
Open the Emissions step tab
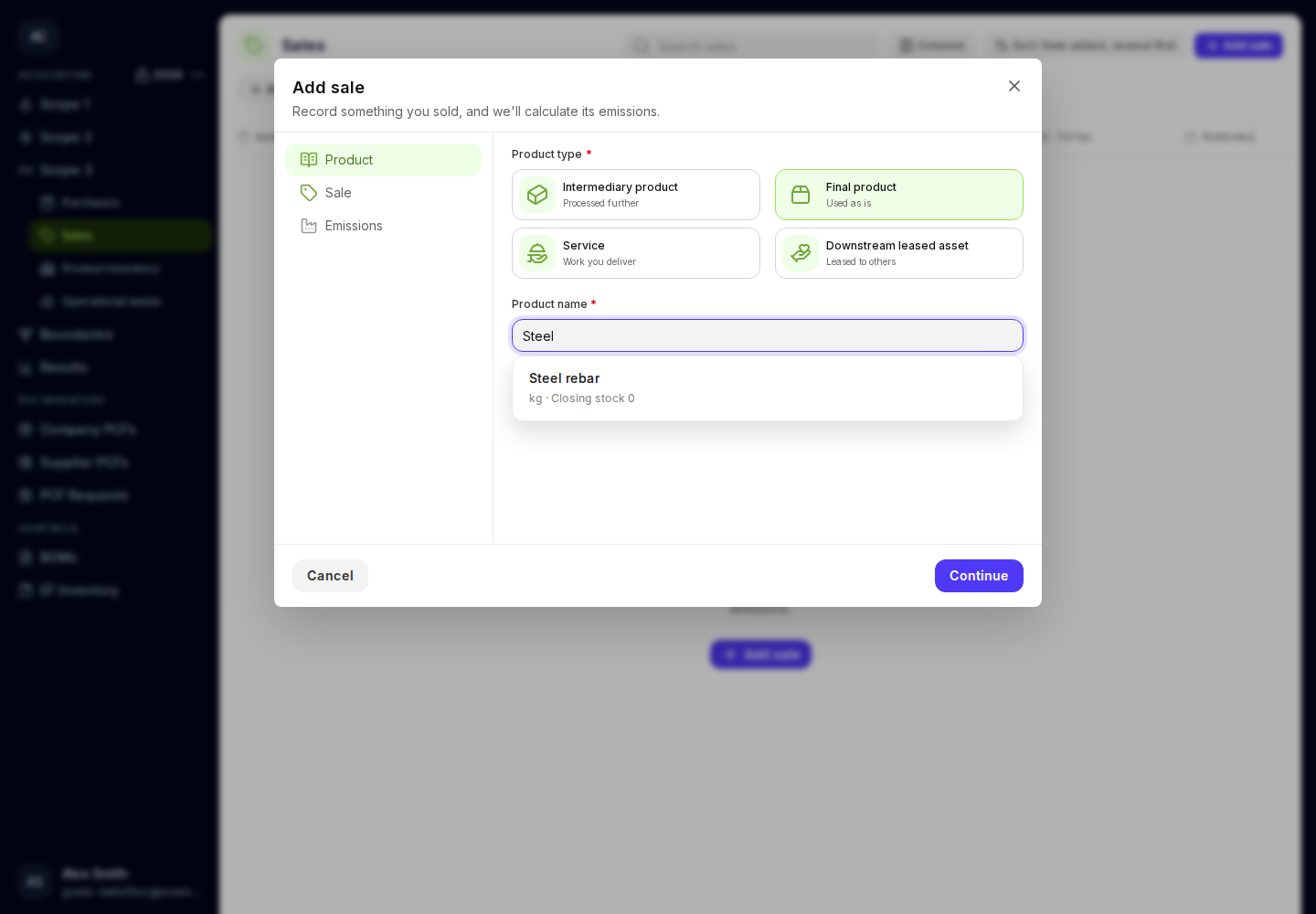[384, 226]
